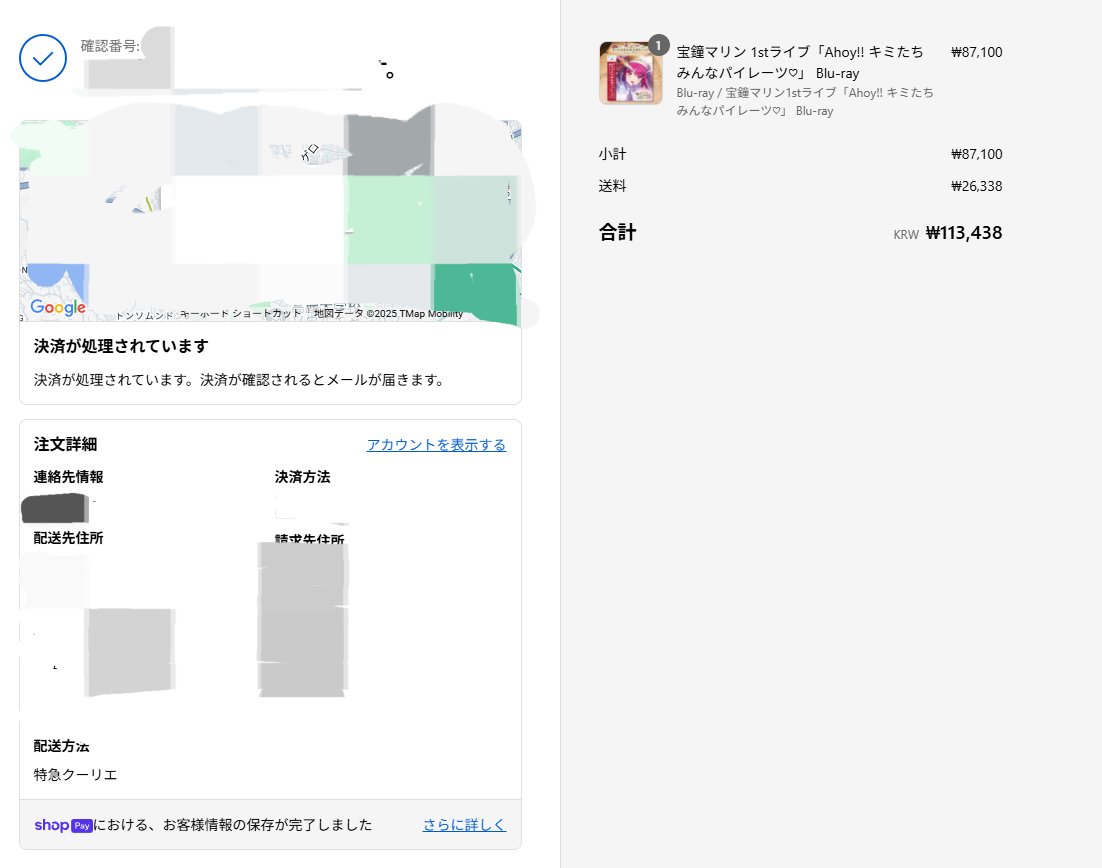The height and width of the screenshot is (868, 1102).
Task: Select the 特急クーリエ shipping method text
Action: pos(75,775)
